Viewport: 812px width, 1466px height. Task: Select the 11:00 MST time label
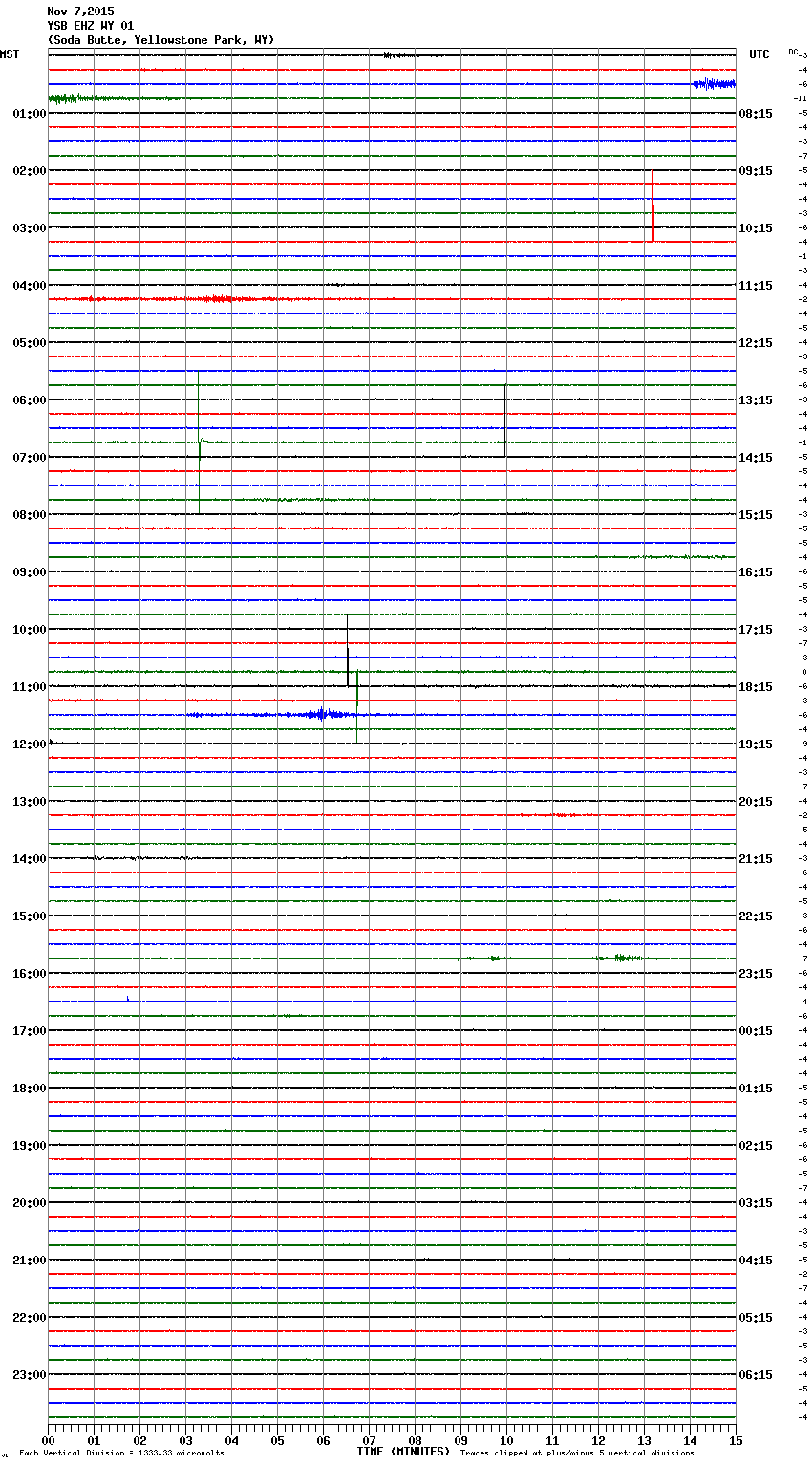click(30, 687)
